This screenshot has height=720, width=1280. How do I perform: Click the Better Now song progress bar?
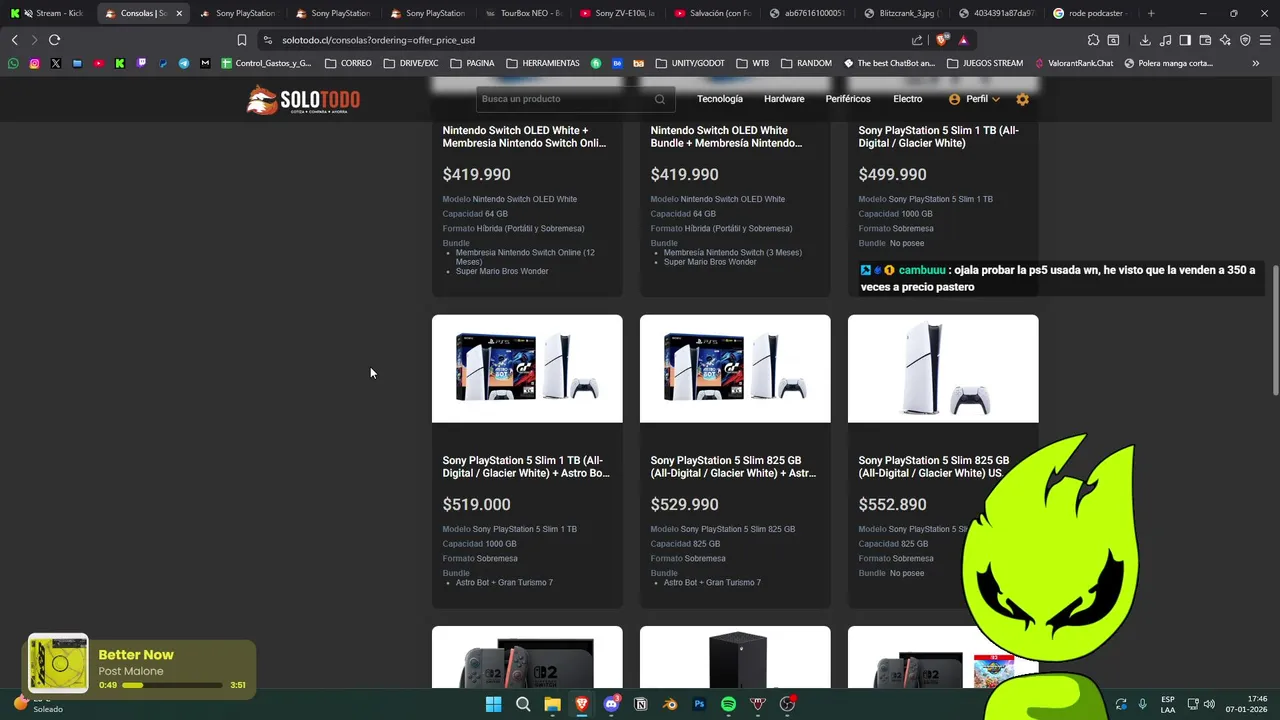pyautogui.click(x=172, y=685)
